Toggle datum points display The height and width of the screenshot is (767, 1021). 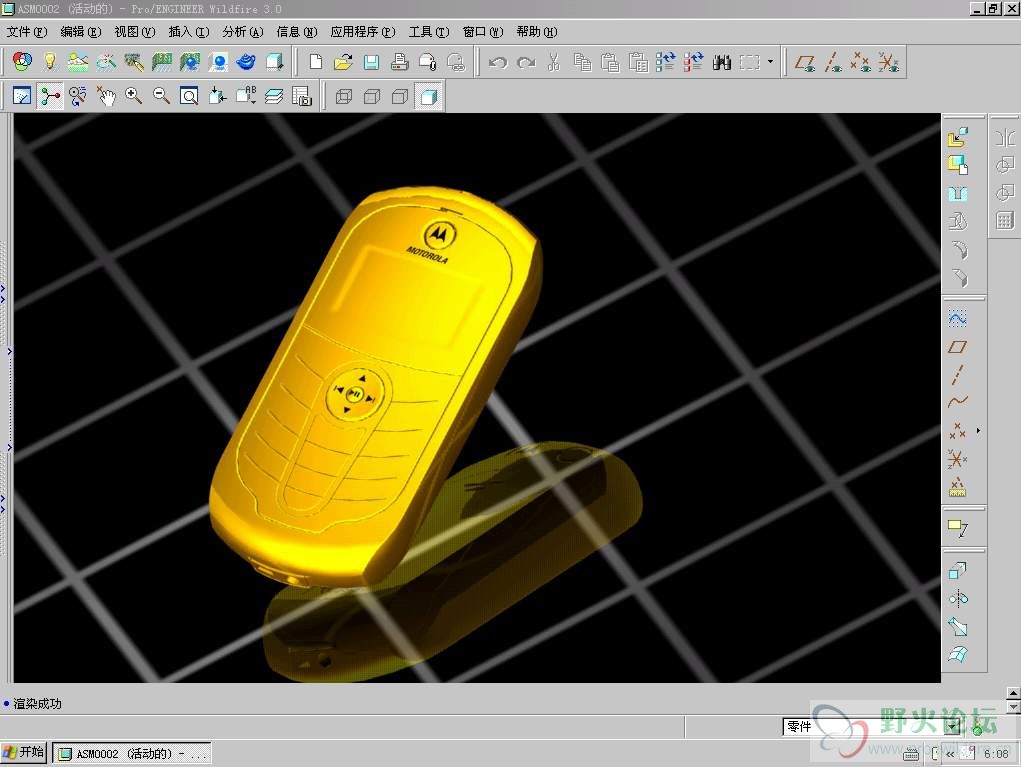861,63
